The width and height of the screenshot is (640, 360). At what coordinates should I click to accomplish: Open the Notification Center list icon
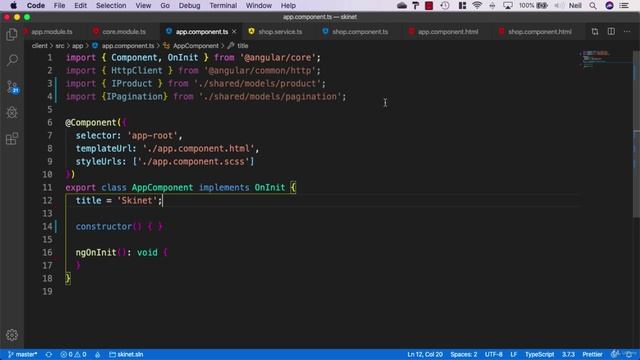(x=624, y=5)
